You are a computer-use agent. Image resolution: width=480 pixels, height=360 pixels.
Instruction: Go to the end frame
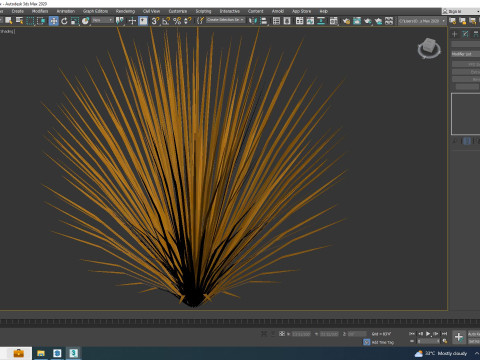(445, 334)
